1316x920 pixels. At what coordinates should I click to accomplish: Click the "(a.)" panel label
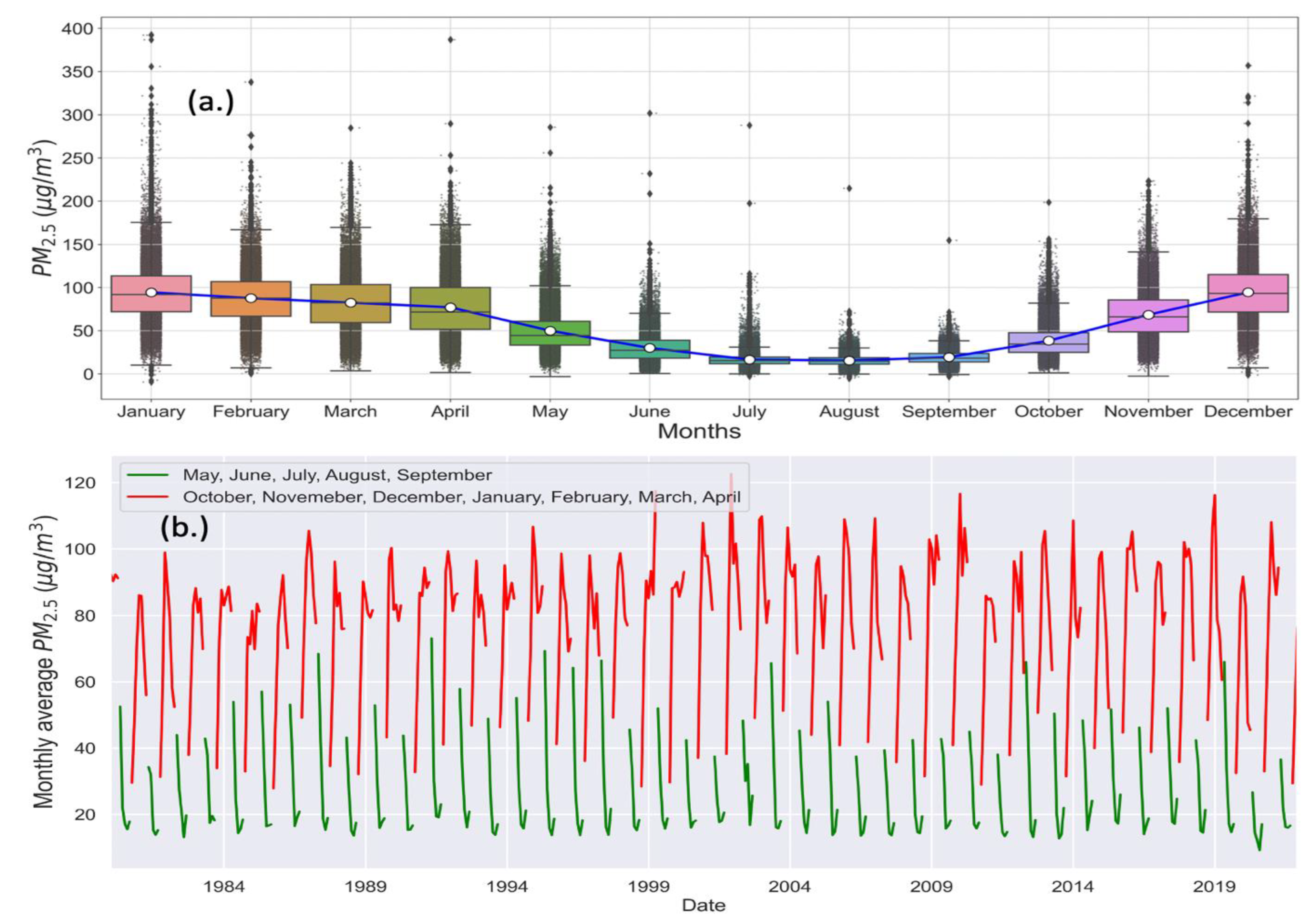click(211, 103)
